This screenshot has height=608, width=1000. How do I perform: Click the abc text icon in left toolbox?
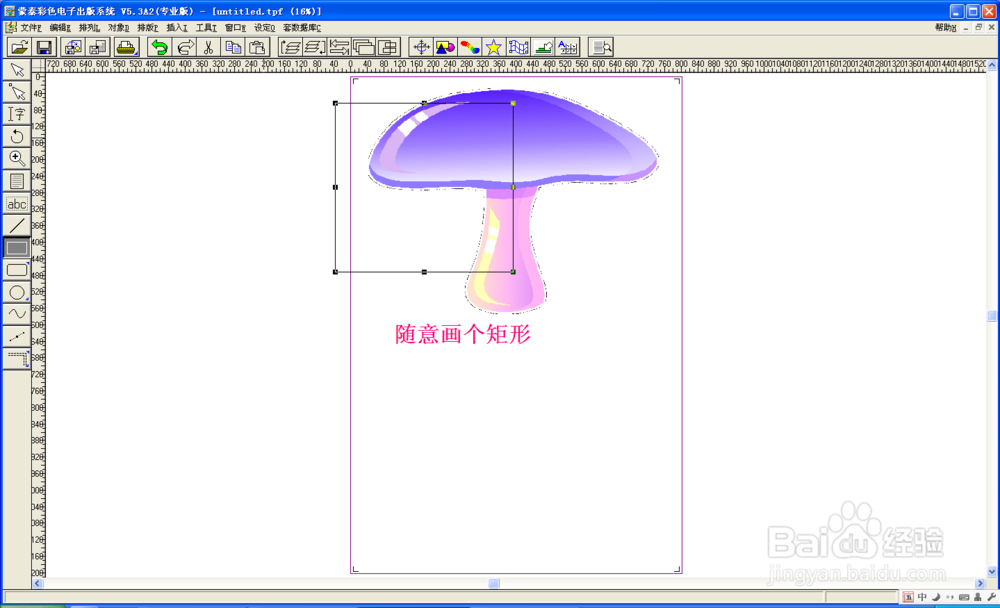pos(16,203)
